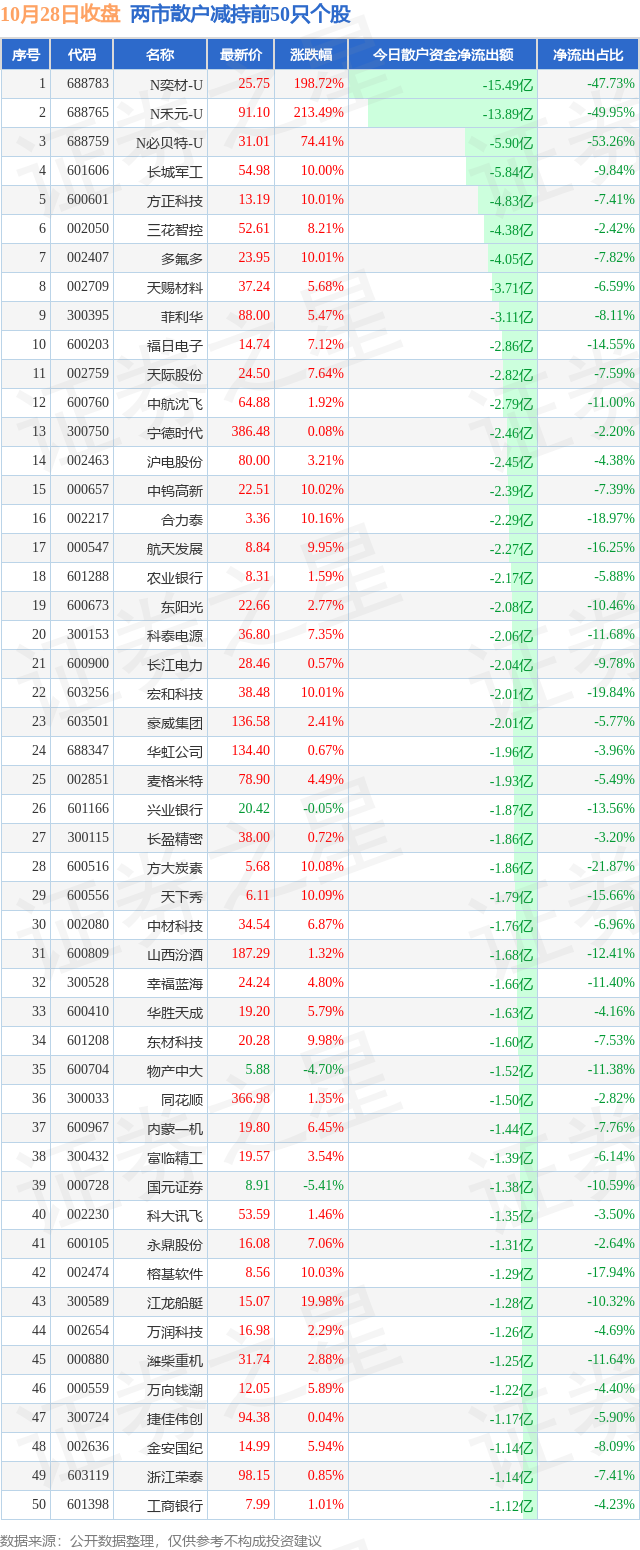Click stock name N必贝特-U

[169, 142]
